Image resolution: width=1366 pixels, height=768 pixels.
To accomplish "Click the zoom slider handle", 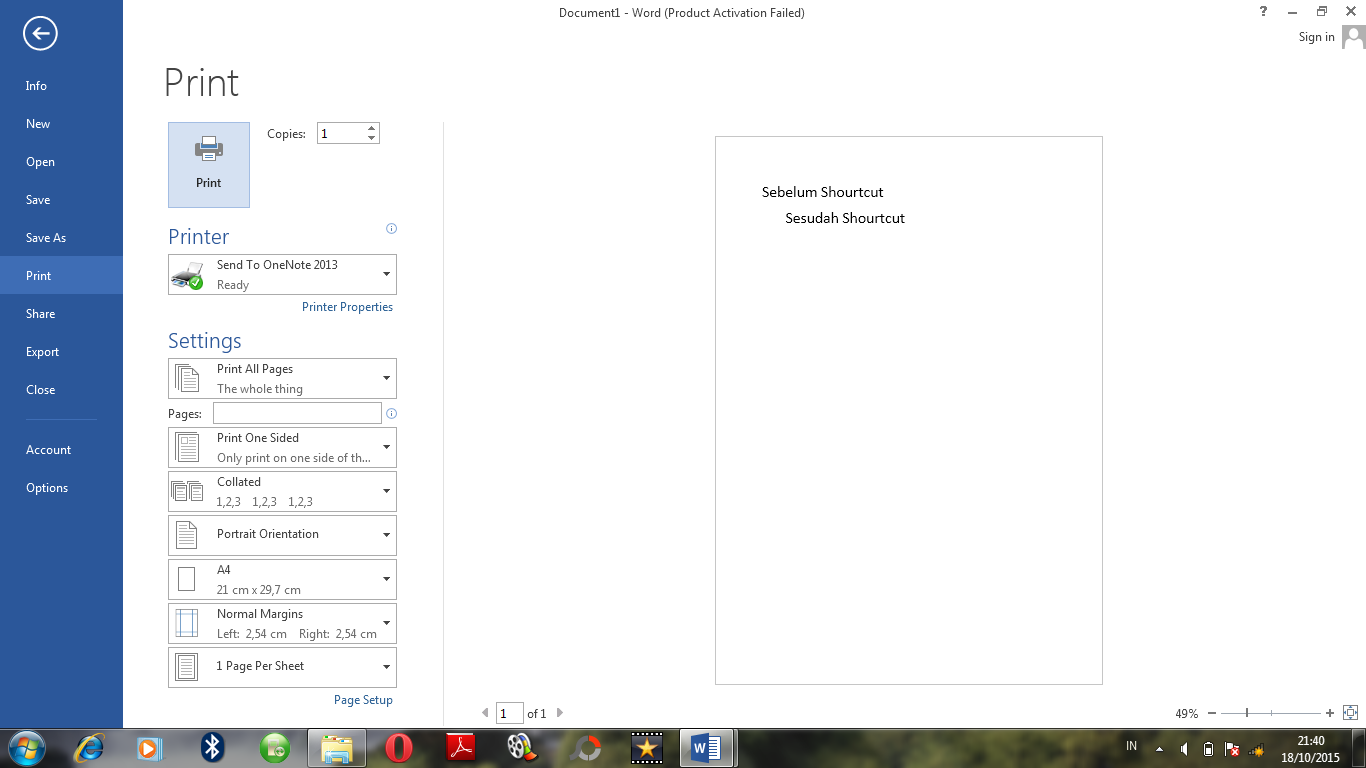I will click(x=1247, y=713).
